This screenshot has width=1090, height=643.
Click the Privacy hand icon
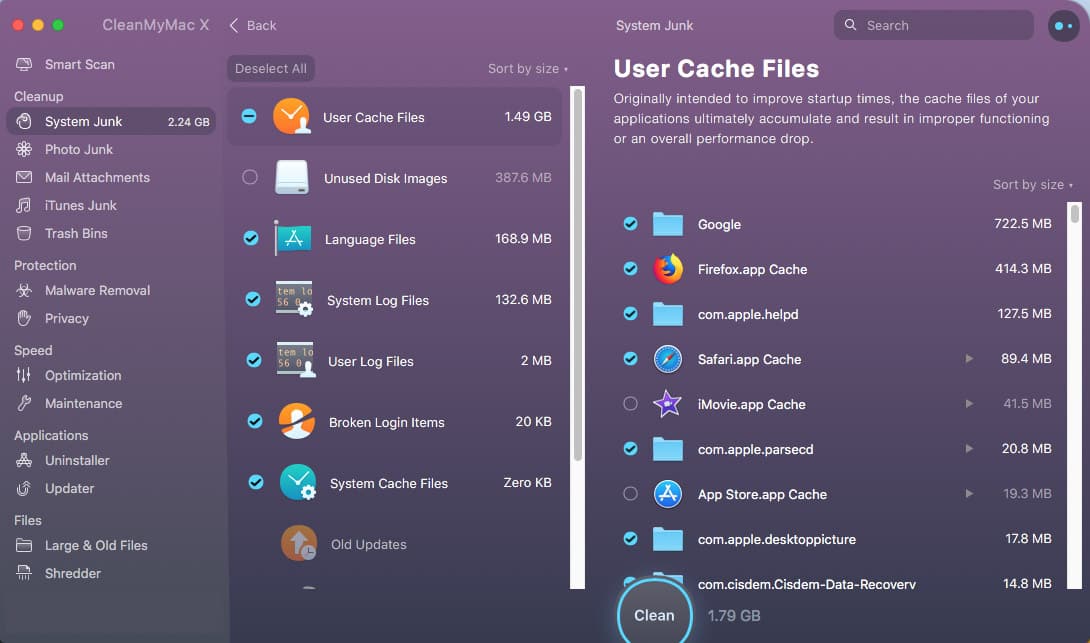click(x=24, y=318)
